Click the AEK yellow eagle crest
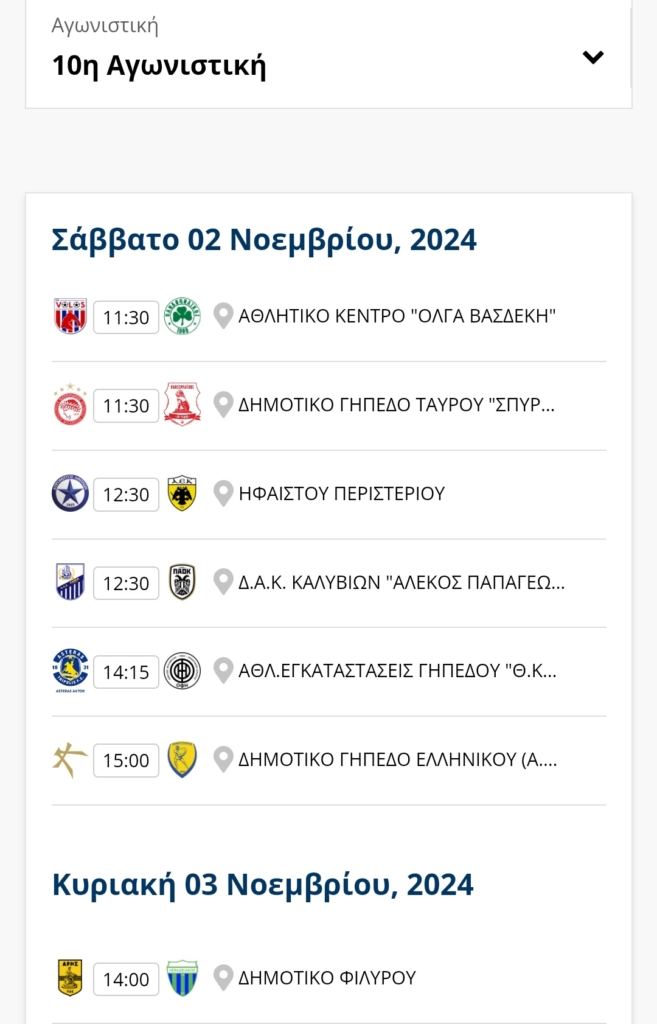Image resolution: width=657 pixels, height=1024 pixels. coord(182,494)
